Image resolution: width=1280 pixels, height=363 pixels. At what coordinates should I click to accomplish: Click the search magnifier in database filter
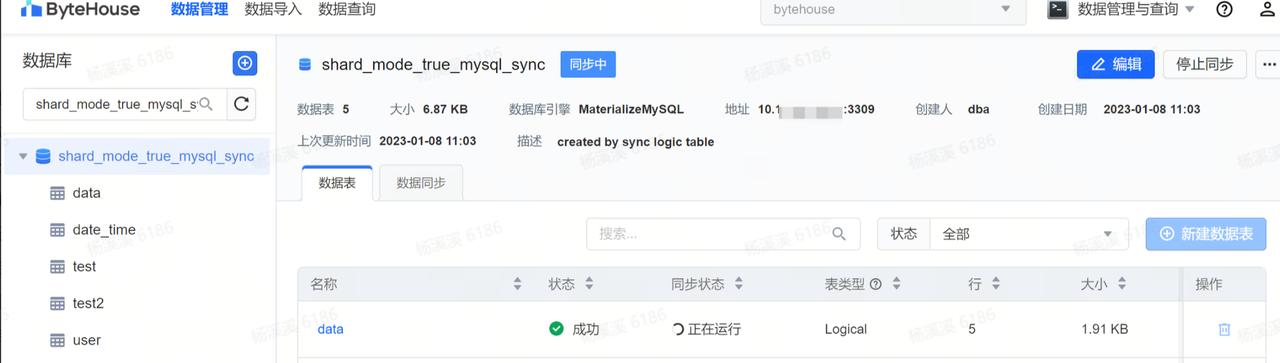pyautogui.click(x=206, y=104)
